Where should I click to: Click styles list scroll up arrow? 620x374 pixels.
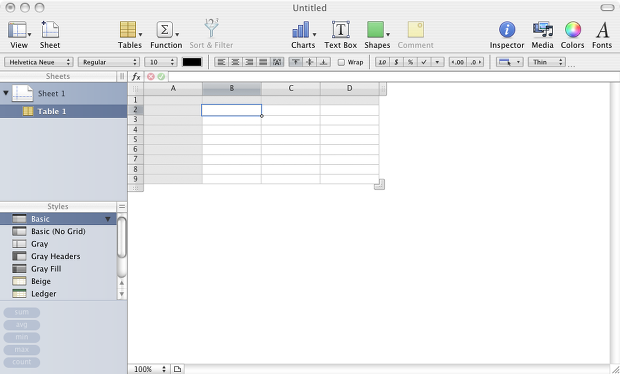[121, 283]
